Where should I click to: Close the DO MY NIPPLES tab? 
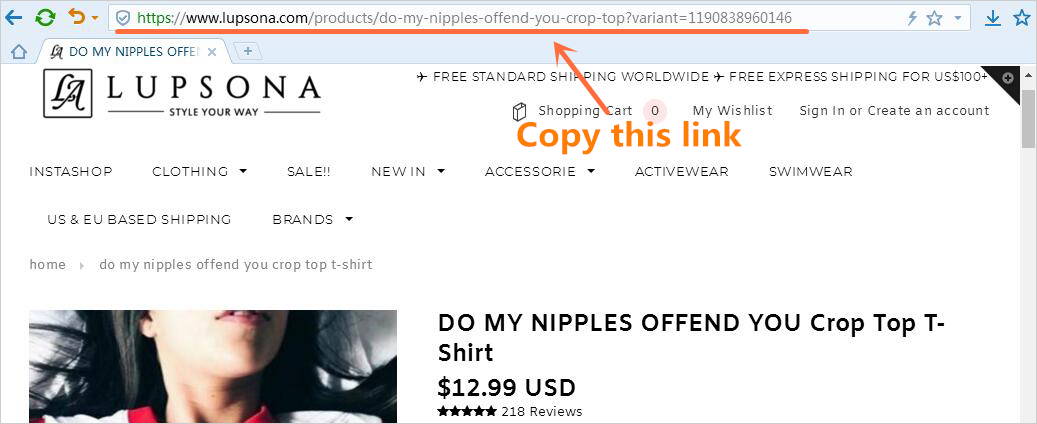(212, 52)
